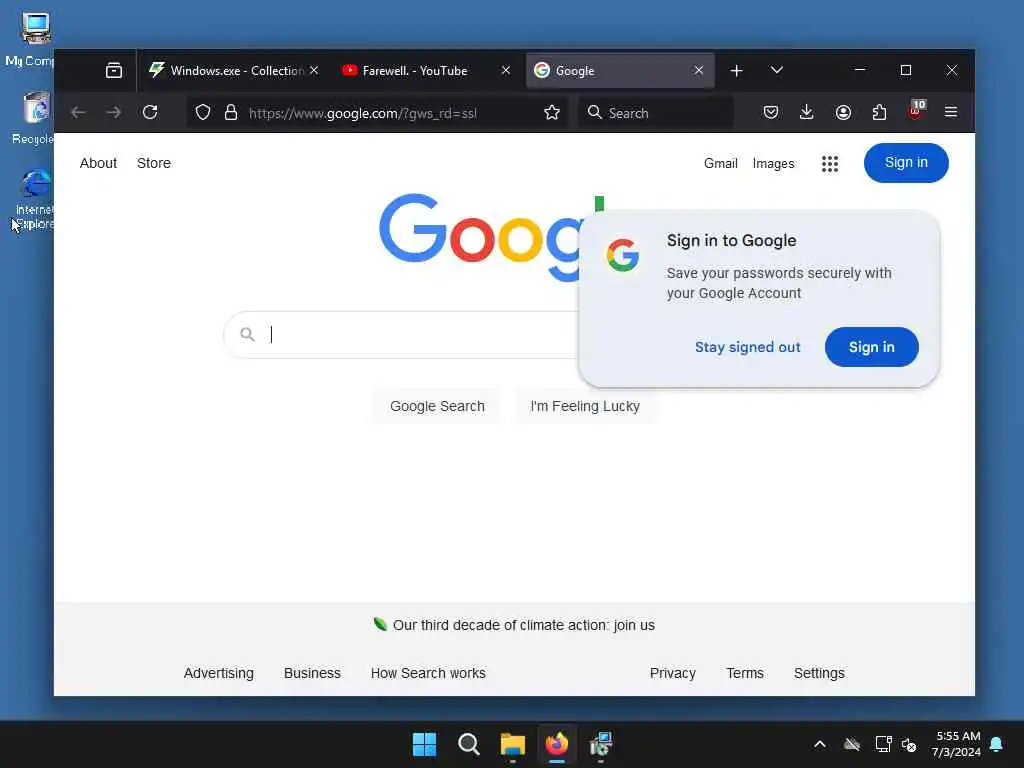The height and width of the screenshot is (768, 1024).
Task: Switch to Farewell. - YouTube tab
Action: coord(426,71)
